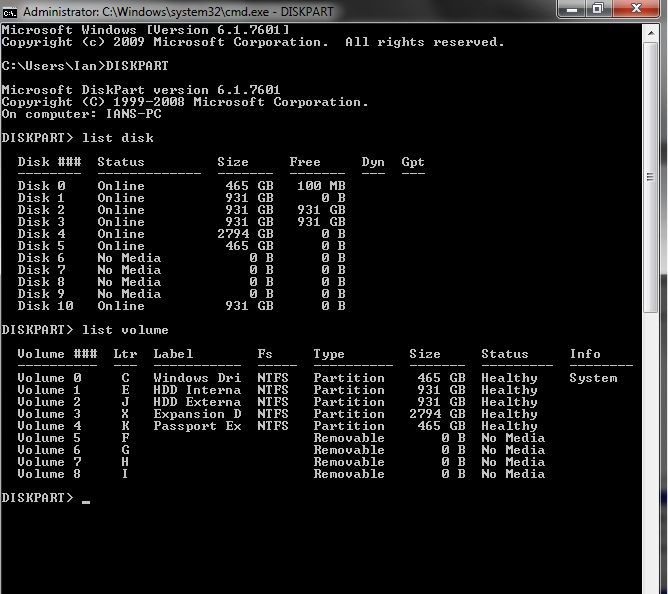Click the 'Dyn' column header

coord(373,162)
